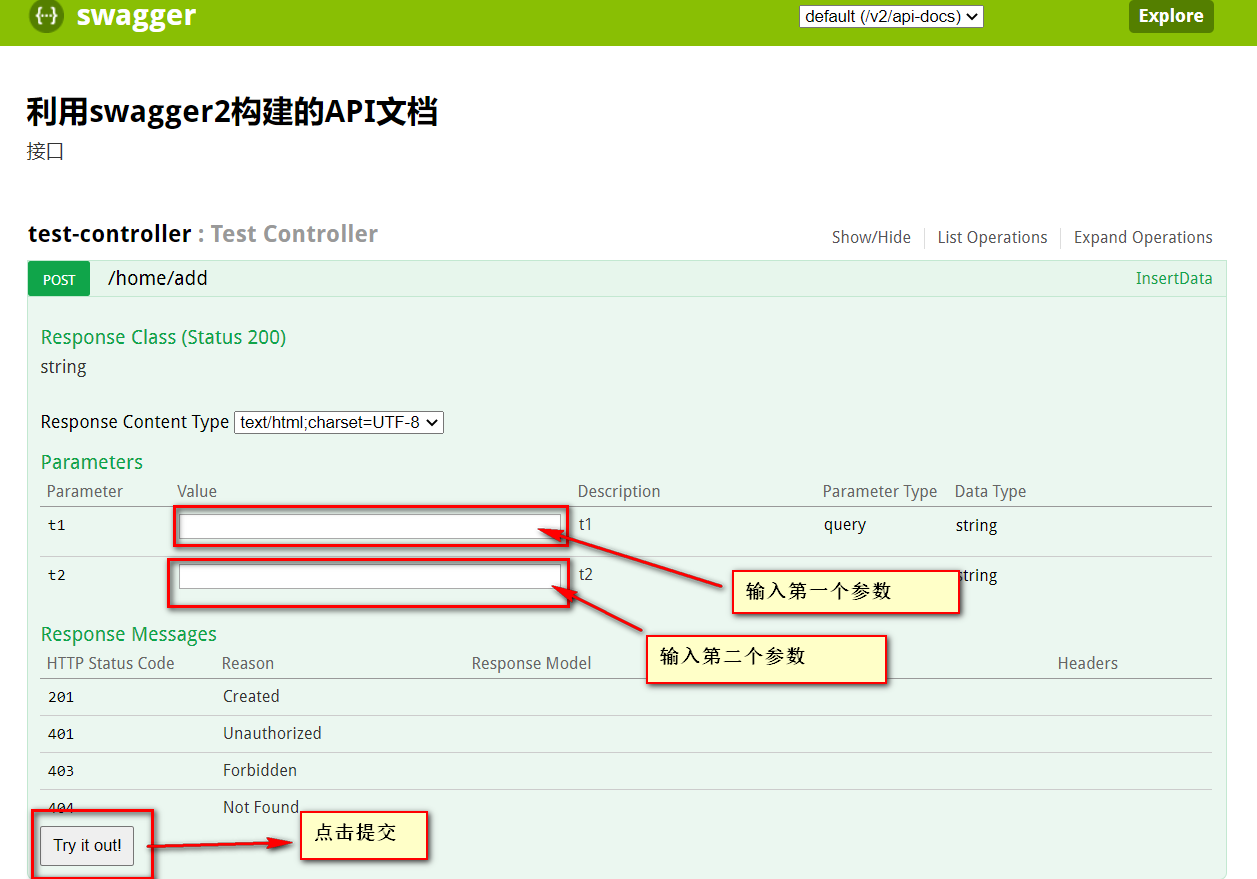Viewport: 1257px width, 879px height.
Task: Open the API definition dropdown in header
Action: [x=890, y=16]
